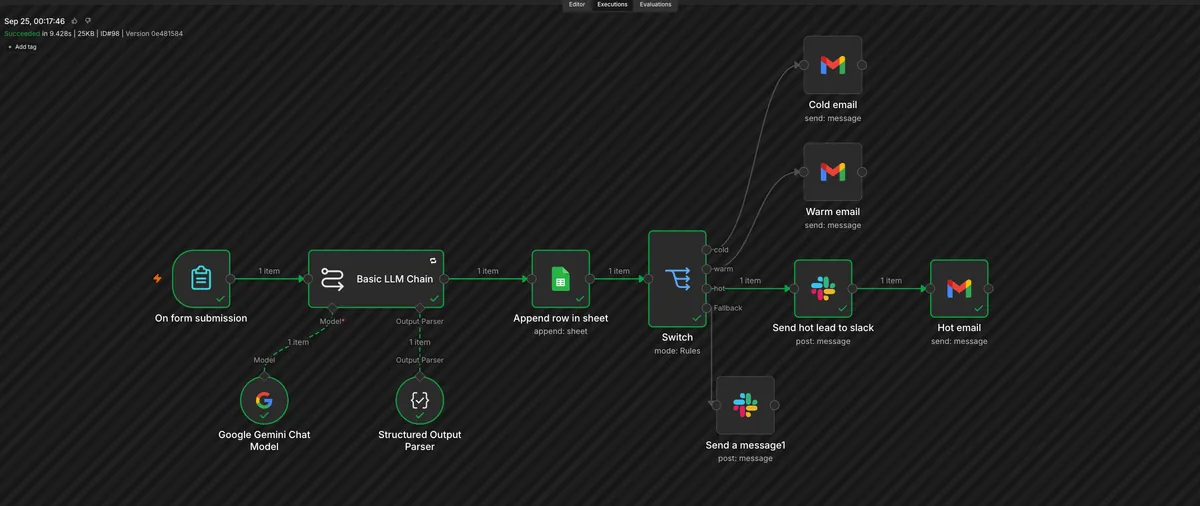Click the 'Structured Output Parser' label
The image size is (1200, 506).
point(420,441)
